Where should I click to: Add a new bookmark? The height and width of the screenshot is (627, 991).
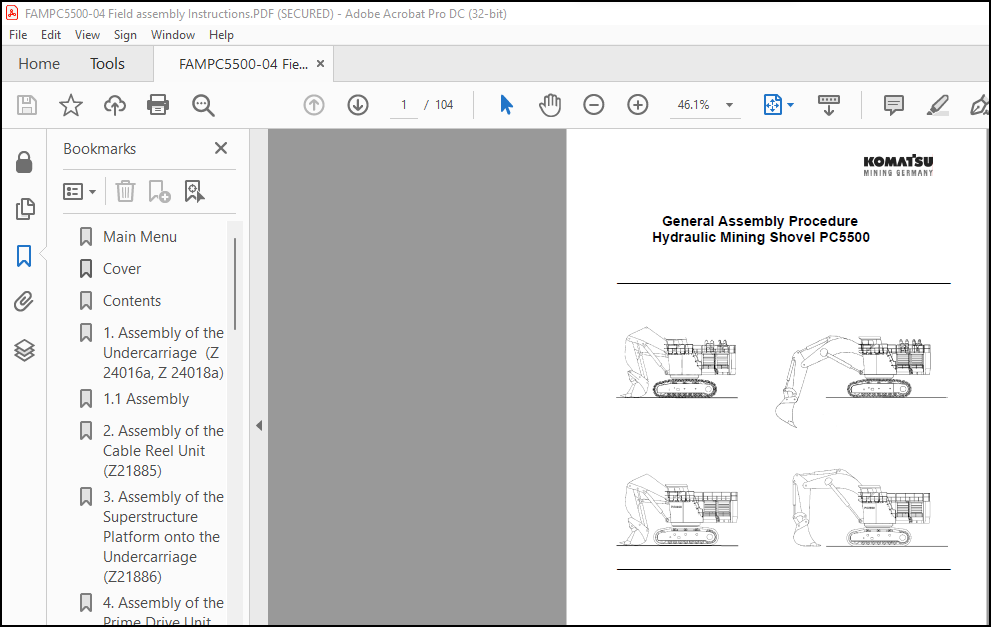tap(159, 191)
